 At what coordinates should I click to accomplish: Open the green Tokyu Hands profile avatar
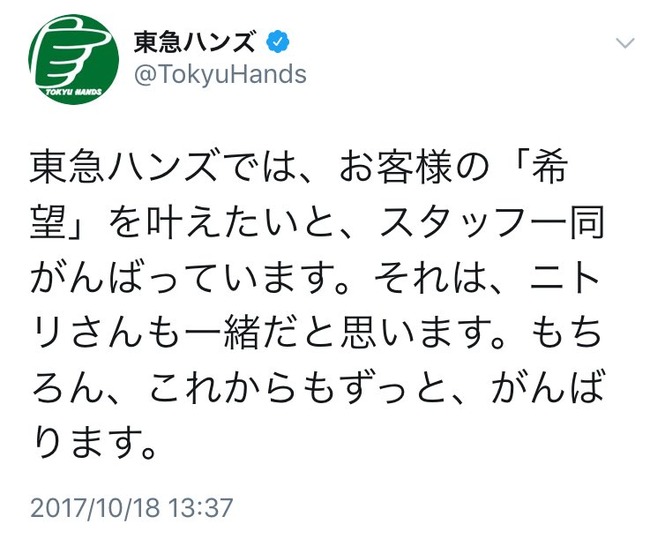(74, 59)
